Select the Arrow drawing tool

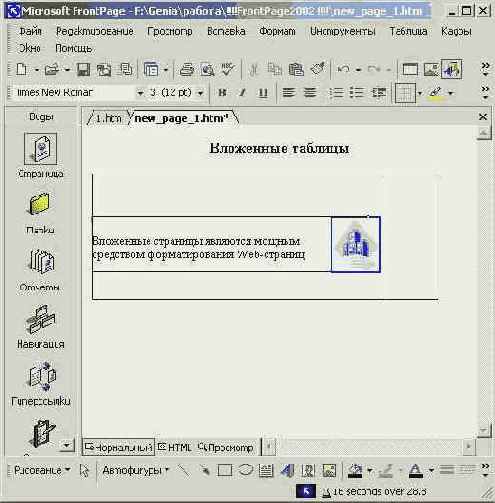click(x=204, y=470)
